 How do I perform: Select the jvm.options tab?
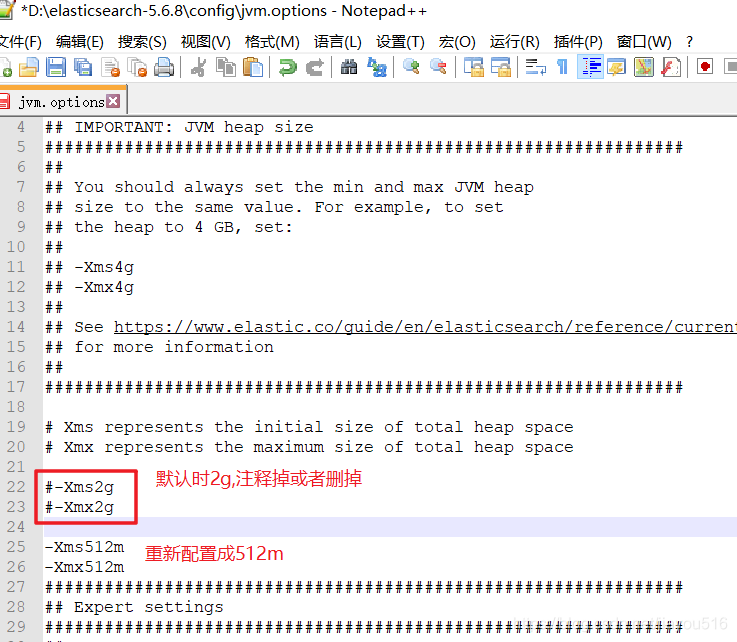(61, 102)
